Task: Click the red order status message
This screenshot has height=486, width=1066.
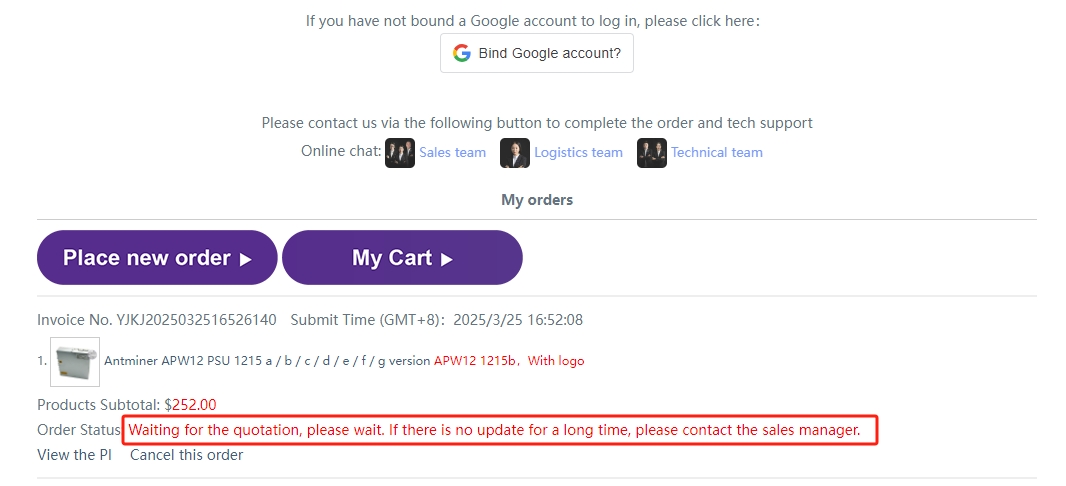Action: click(x=494, y=430)
